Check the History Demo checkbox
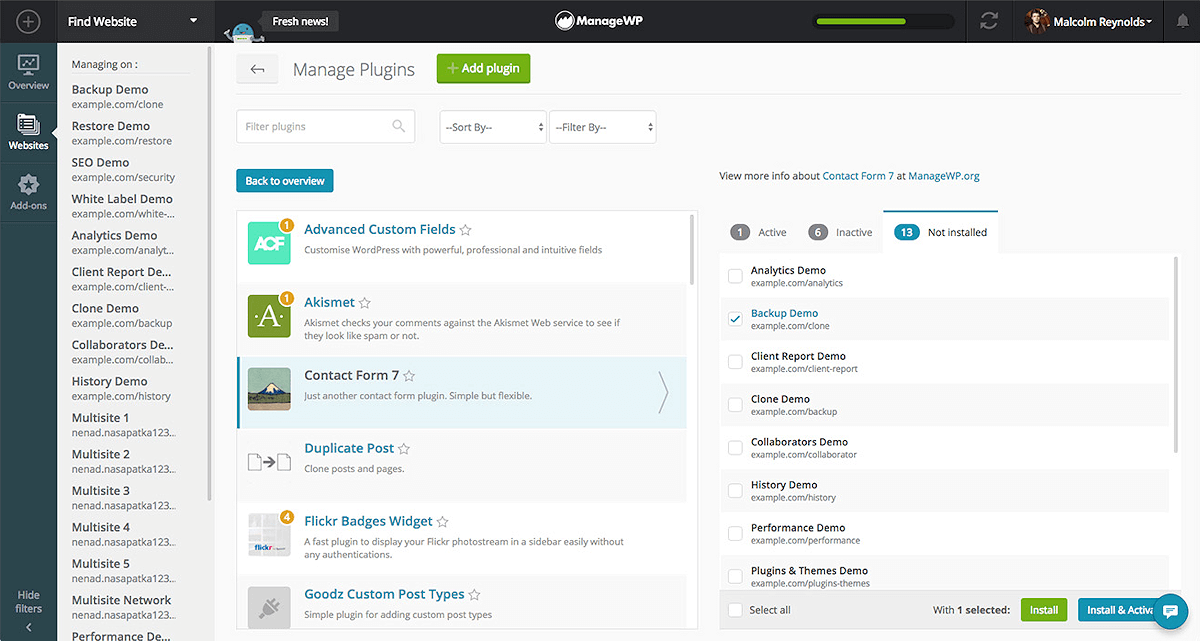 (x=735, y=491)
